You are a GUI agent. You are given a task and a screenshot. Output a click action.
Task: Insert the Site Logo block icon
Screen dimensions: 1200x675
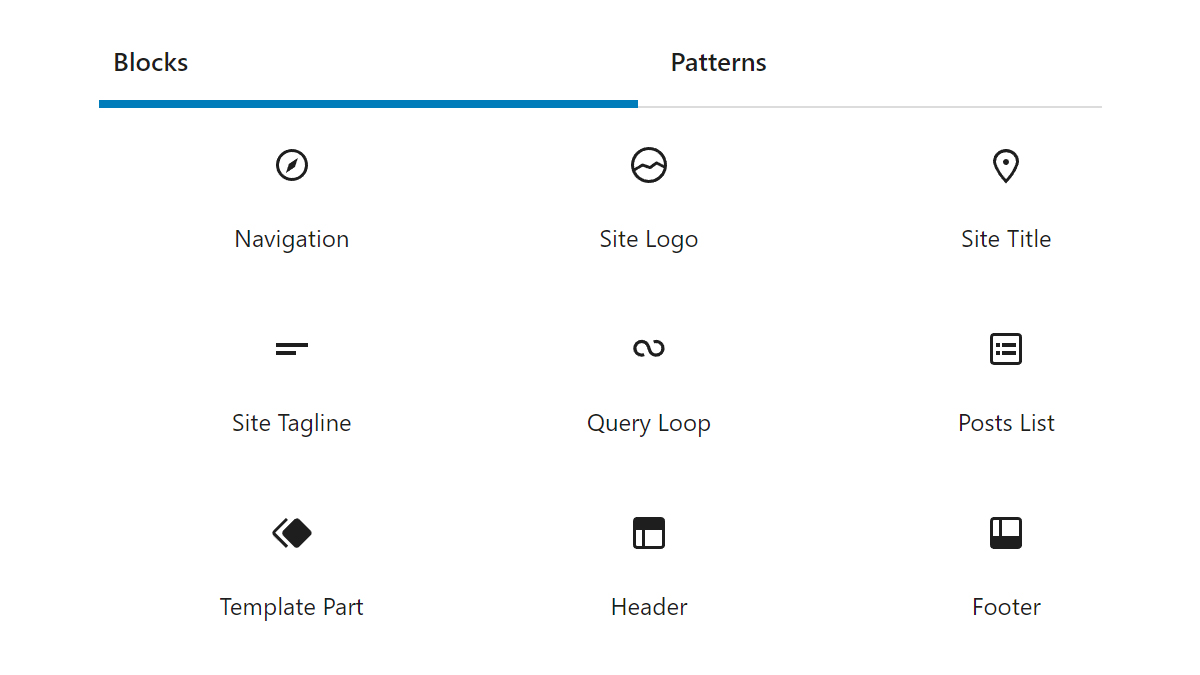coord(649,165)
